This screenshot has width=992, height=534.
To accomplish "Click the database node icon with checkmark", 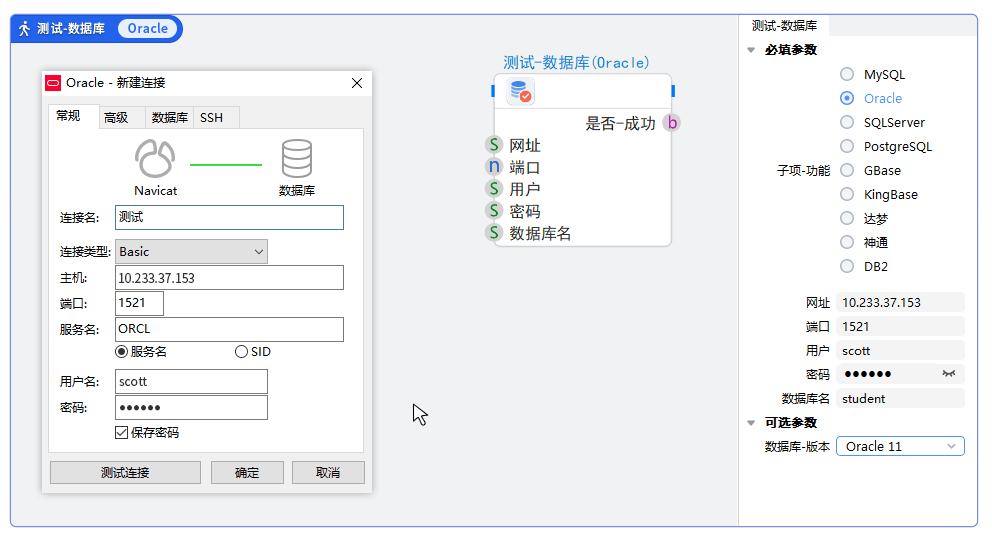I will coord(520,92).
